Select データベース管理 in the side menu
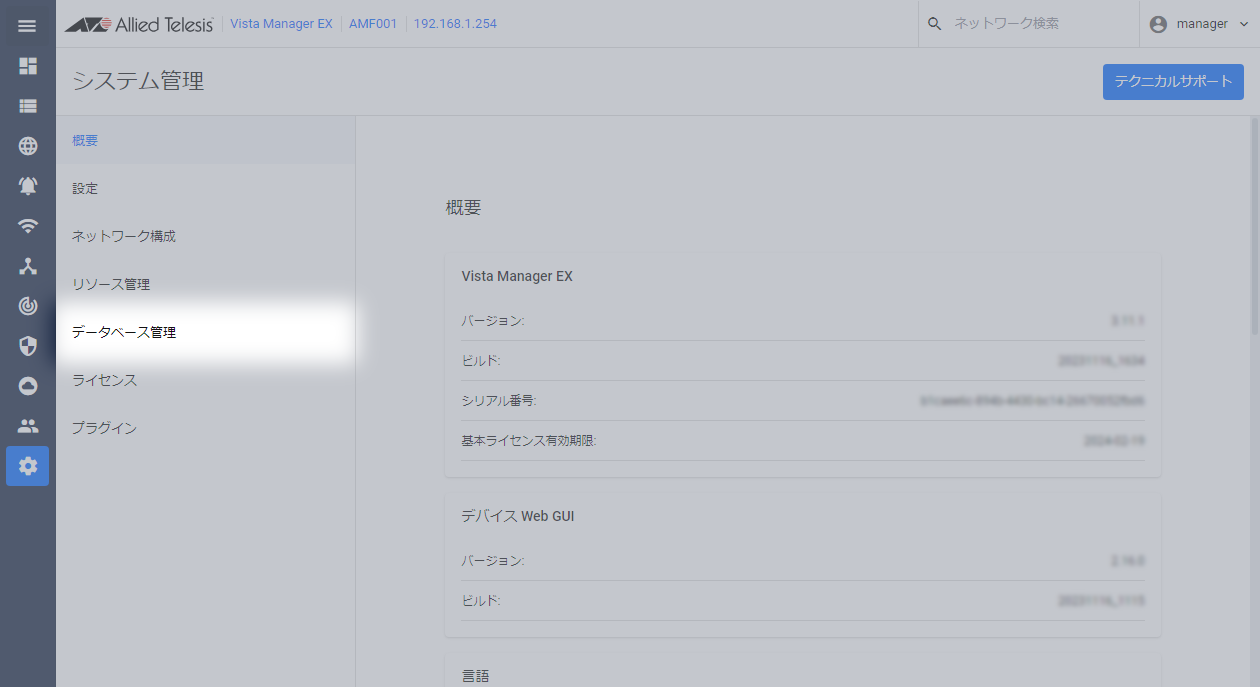Viewport: 1260px width, 687px height. coord(124,332)
